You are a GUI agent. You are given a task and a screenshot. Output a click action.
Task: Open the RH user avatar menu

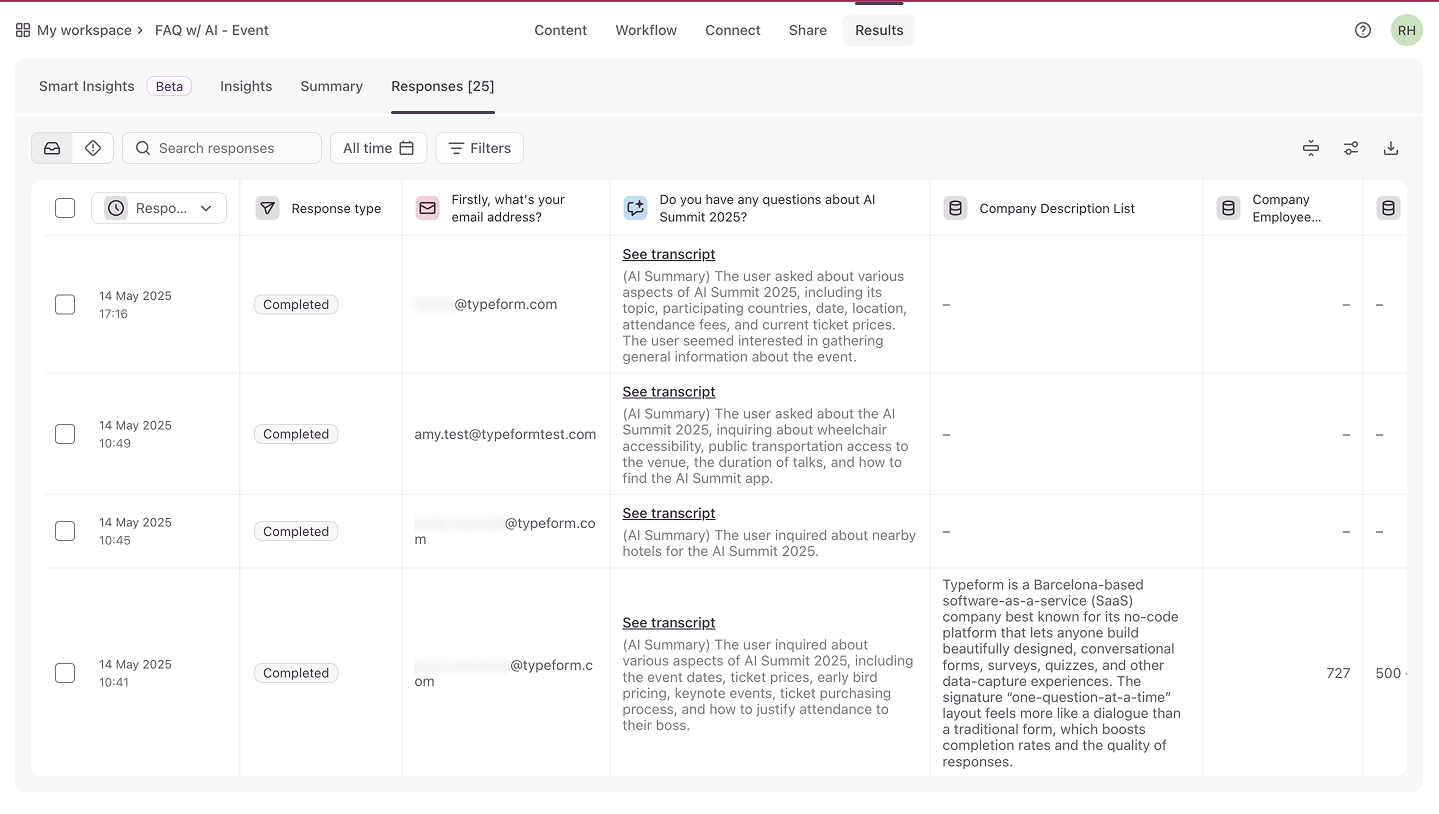(1406, 30)
